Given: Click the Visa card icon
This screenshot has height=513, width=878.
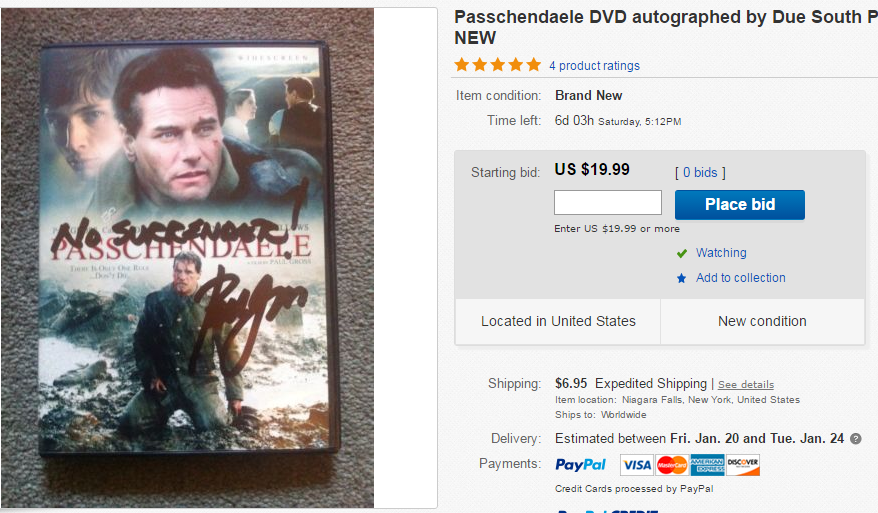Looking at the screenshot, I should [636, 464].
